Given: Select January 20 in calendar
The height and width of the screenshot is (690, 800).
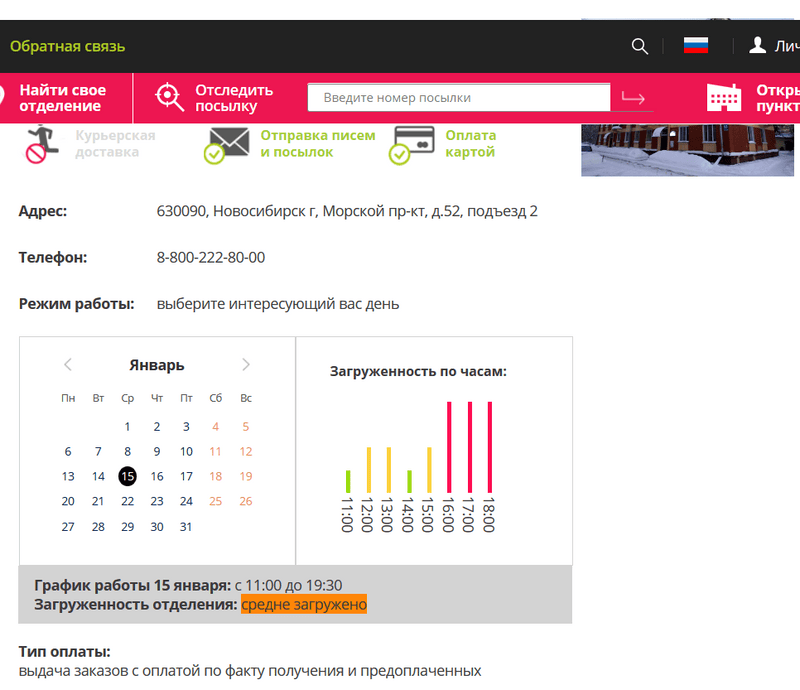Looking at the screenshot, I should click(x=68, y=502).
